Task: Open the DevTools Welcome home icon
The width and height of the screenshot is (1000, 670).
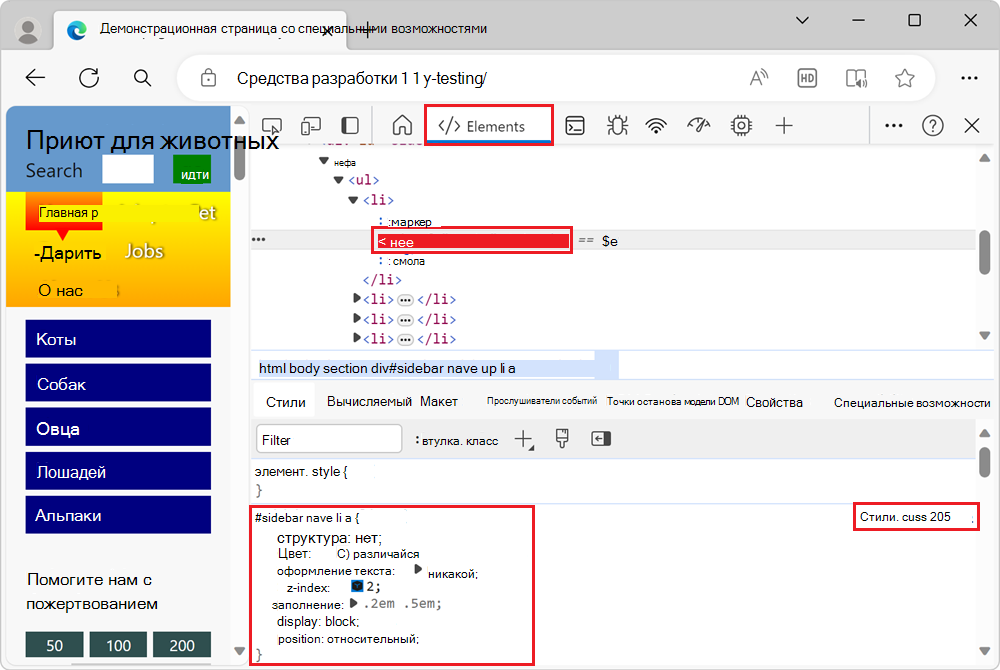Action: 402,126
